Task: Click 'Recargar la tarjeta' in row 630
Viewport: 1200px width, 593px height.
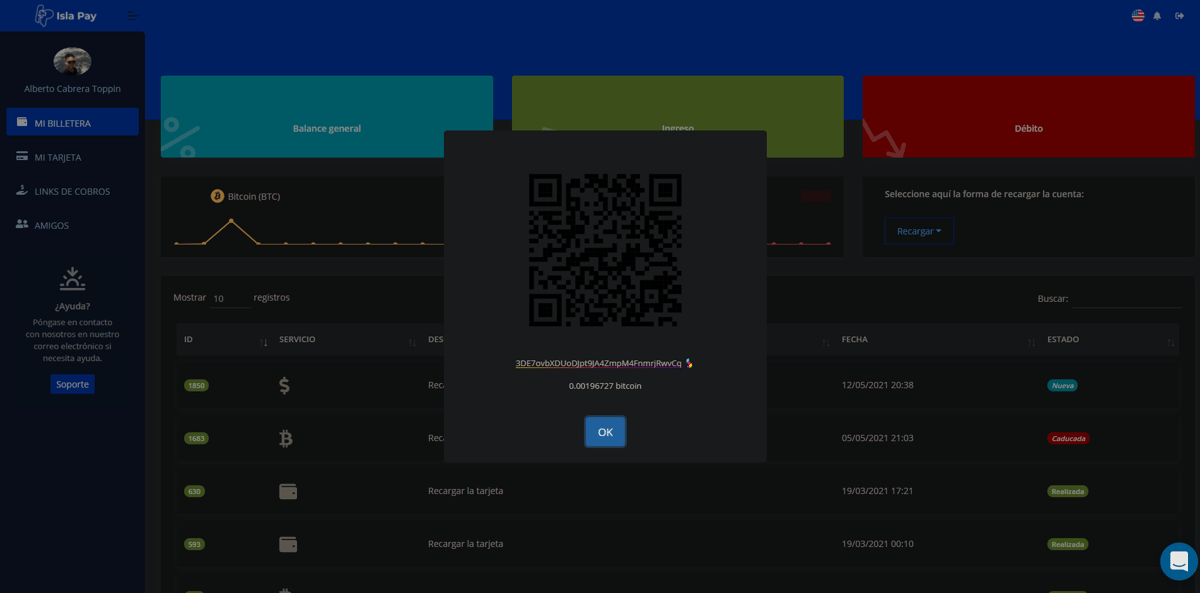Action: [x=465, y=491]
